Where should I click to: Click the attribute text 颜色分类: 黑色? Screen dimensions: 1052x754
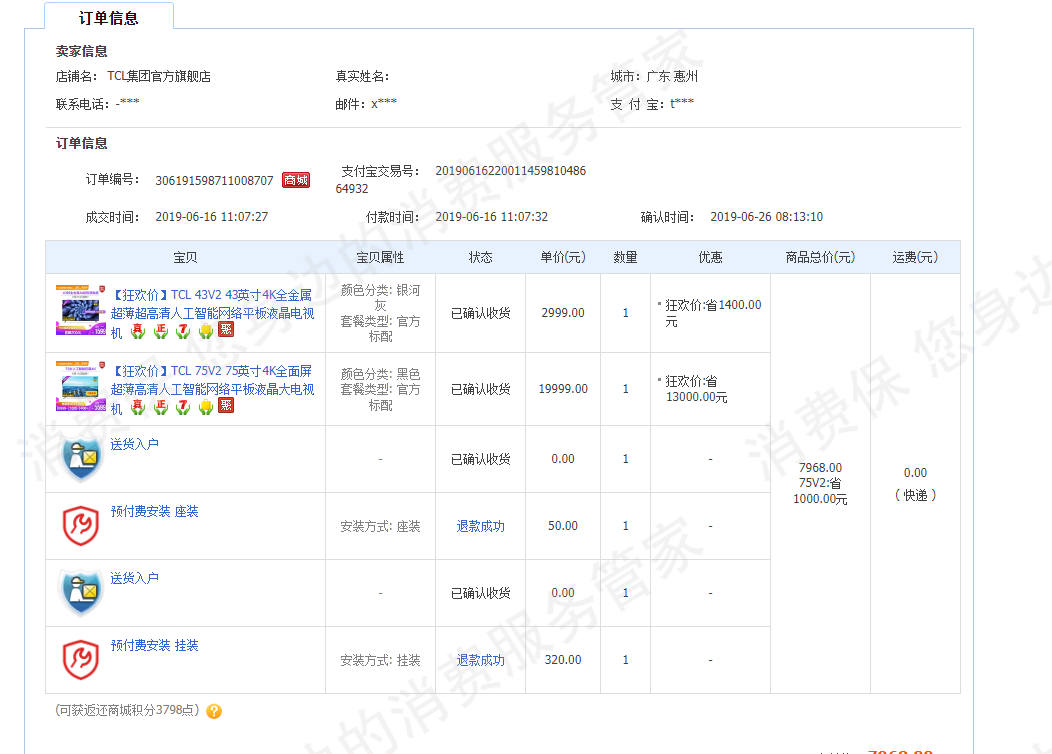380,374
